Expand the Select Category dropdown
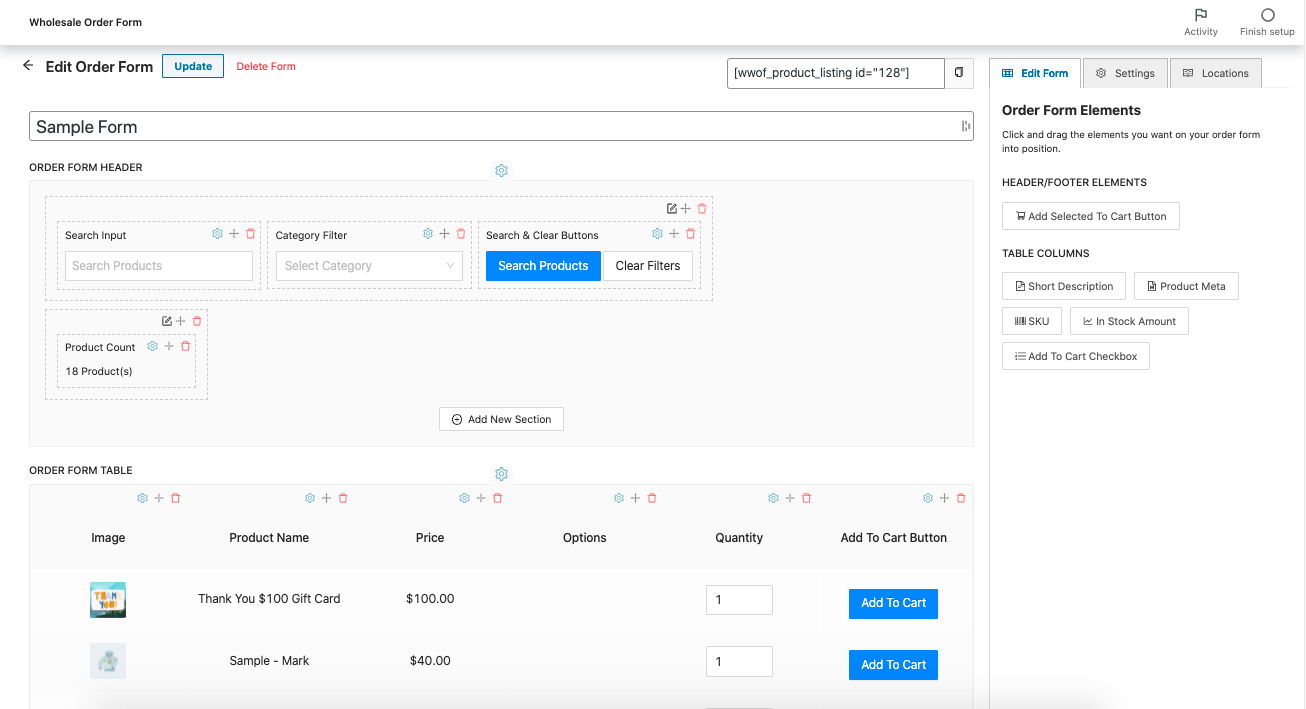The image size is (1306, 709). 369,266
